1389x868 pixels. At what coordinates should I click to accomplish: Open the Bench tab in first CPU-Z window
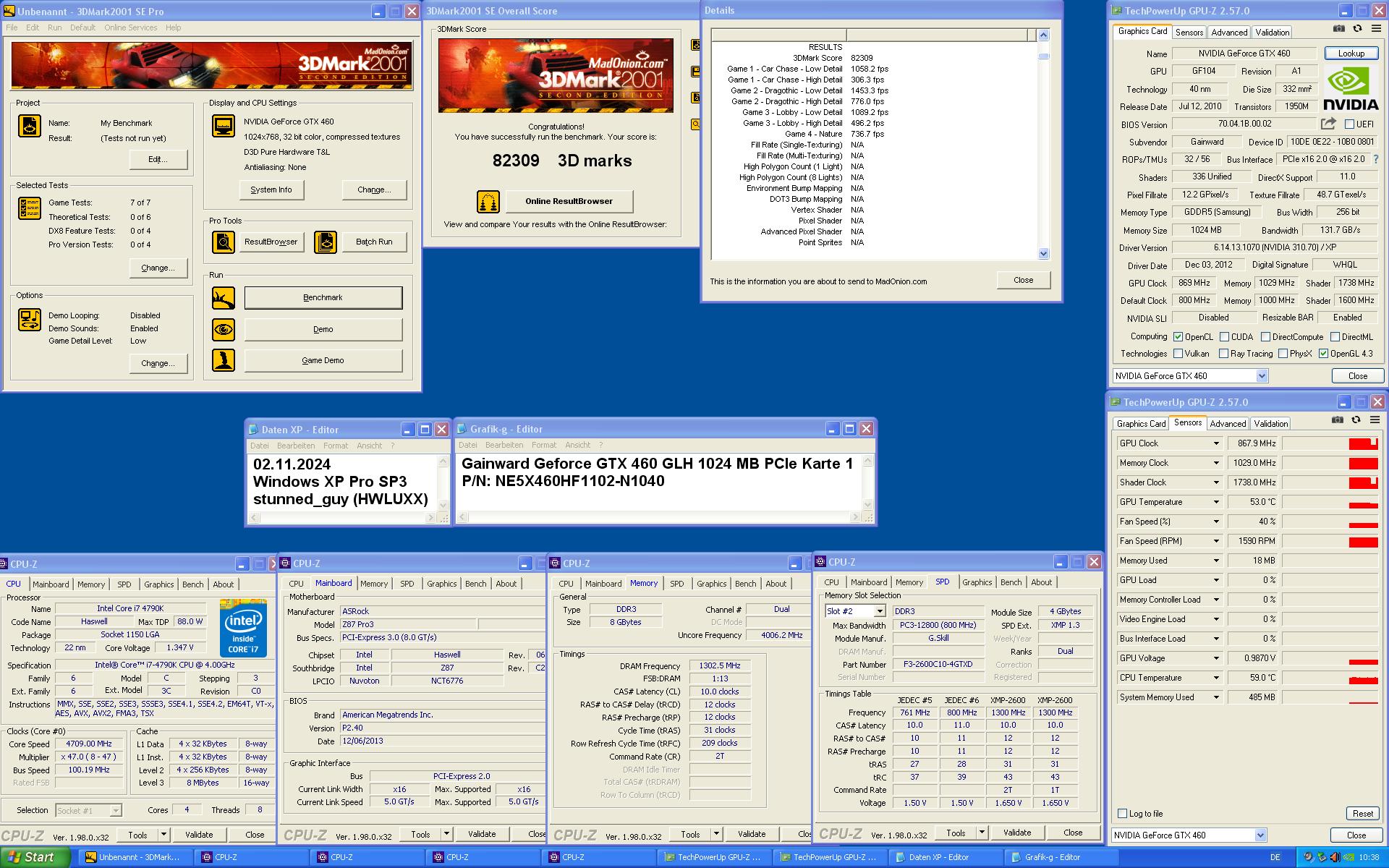pyautogui.click(x=192, y=584)
